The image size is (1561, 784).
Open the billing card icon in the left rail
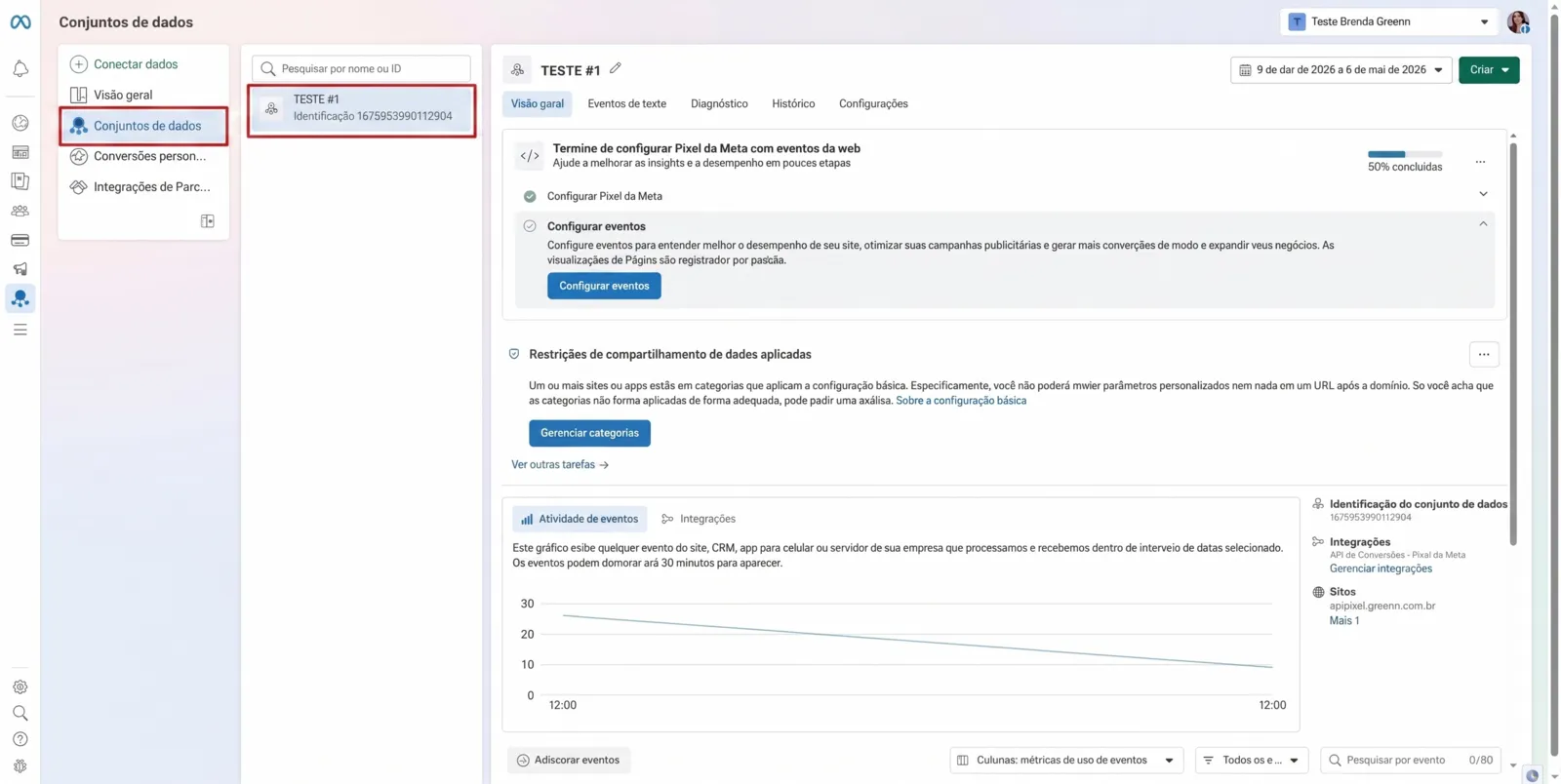tap(20, 240)
